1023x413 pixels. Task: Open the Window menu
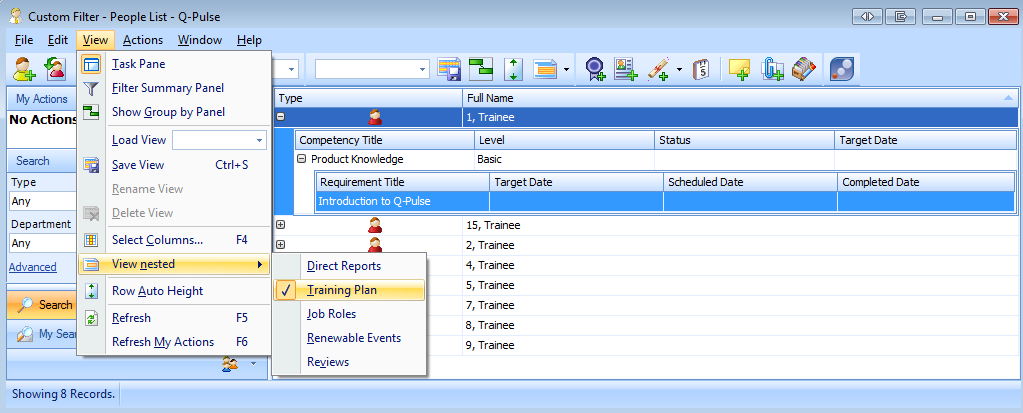200,40
